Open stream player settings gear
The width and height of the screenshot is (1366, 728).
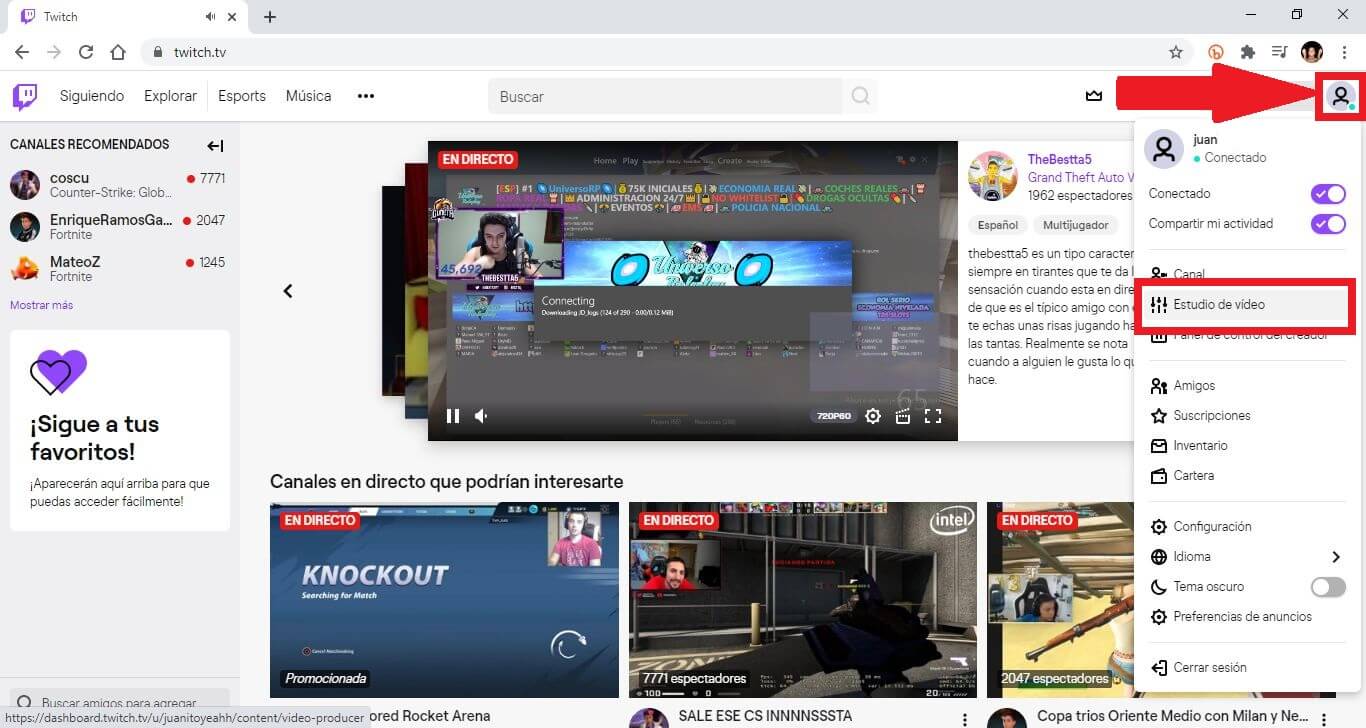[x=873, y=416]
